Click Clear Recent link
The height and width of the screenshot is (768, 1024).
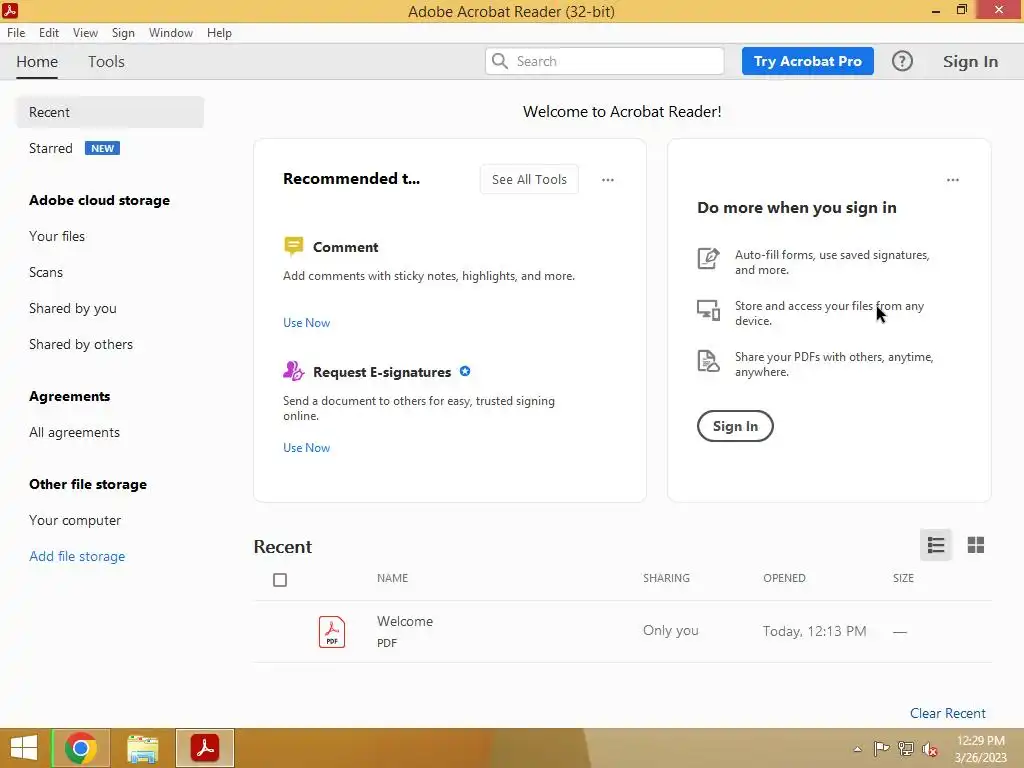tap(948, 713)
